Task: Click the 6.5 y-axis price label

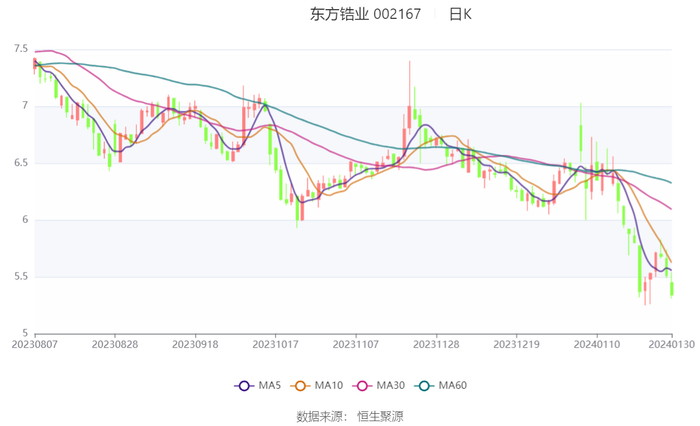Action: point(21,162)
